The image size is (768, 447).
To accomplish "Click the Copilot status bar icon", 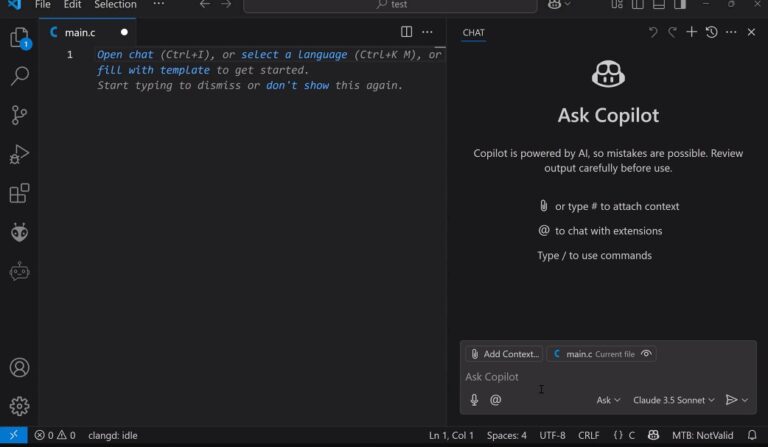I will tap(653, 435).
